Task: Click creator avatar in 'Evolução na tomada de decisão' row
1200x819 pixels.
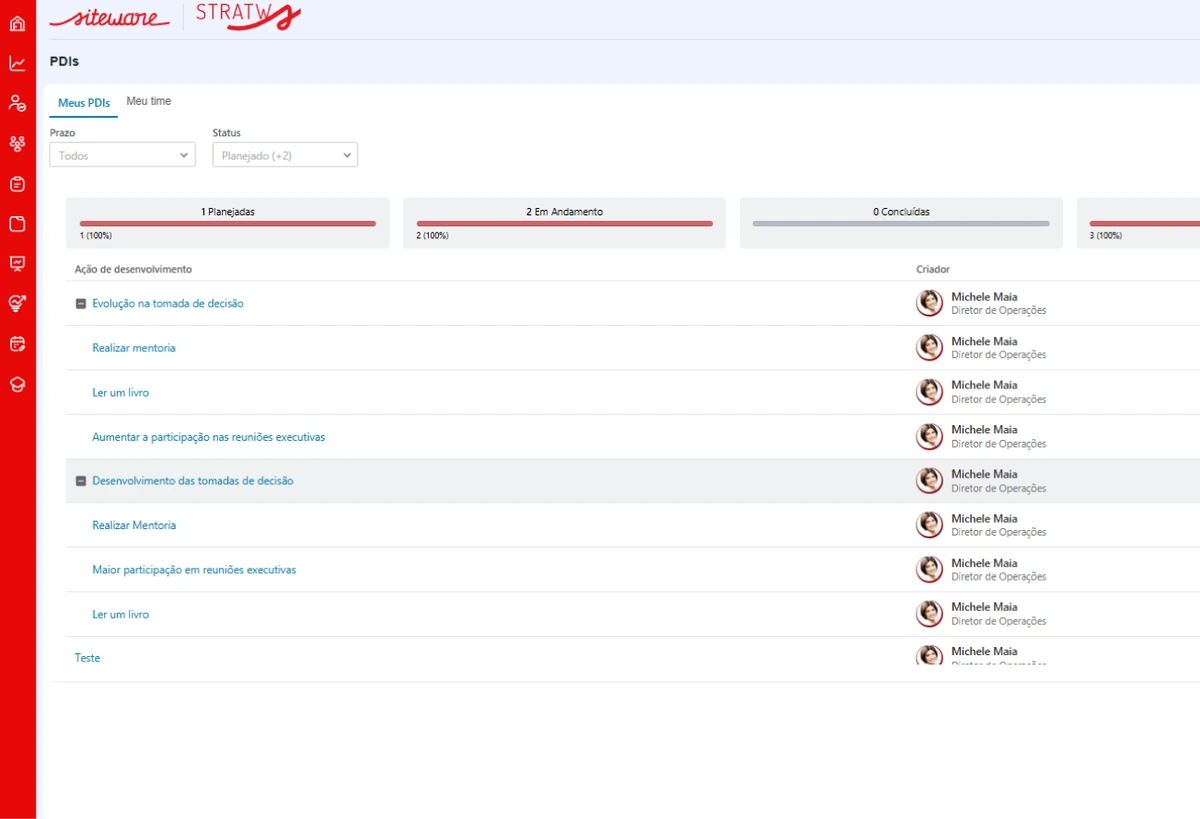Action: [930, 303]
